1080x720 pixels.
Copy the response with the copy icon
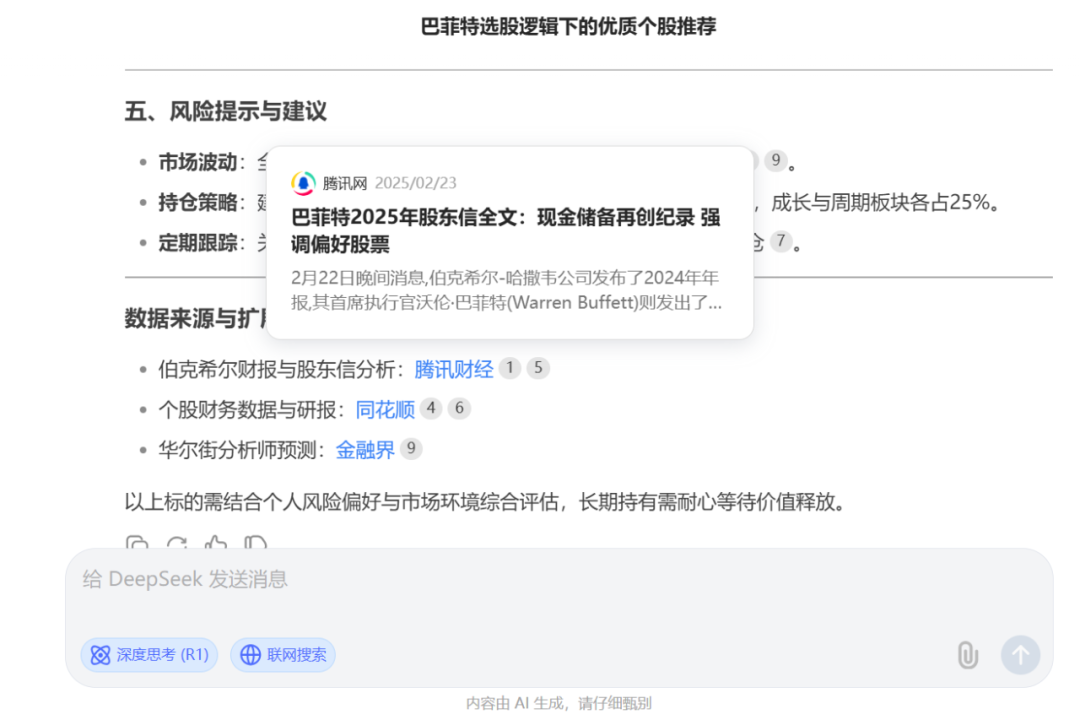137,544
